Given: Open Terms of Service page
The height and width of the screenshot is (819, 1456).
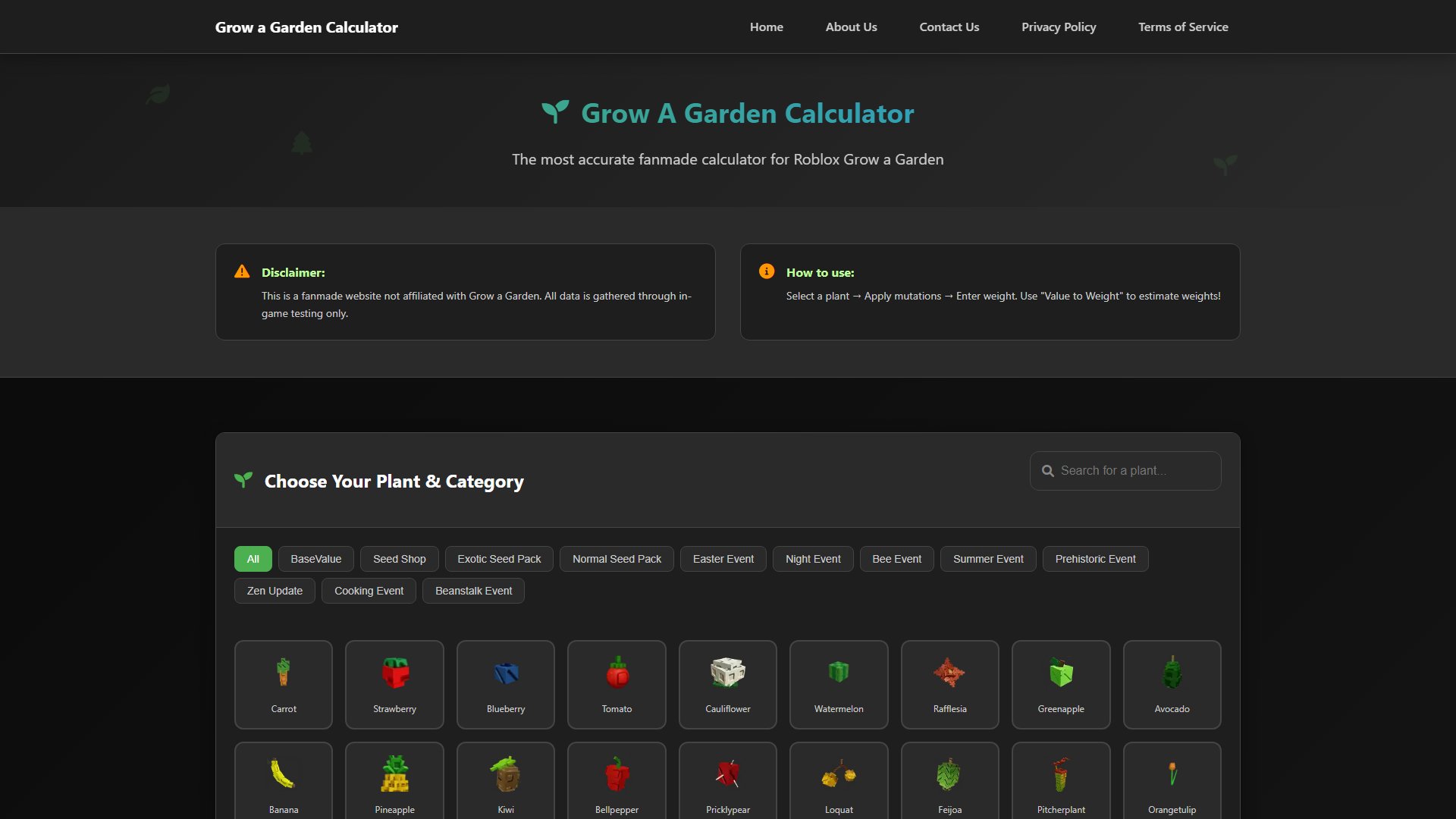Looking at the screenshot, I should [1183, 27].
